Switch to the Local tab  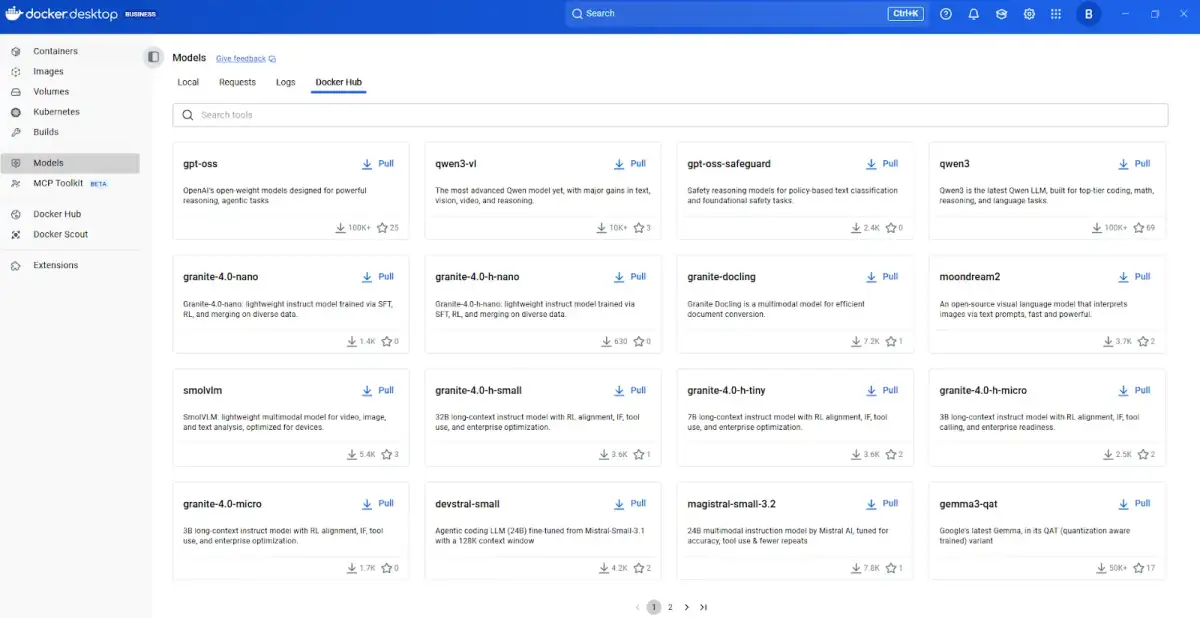[x=188, y=82]
